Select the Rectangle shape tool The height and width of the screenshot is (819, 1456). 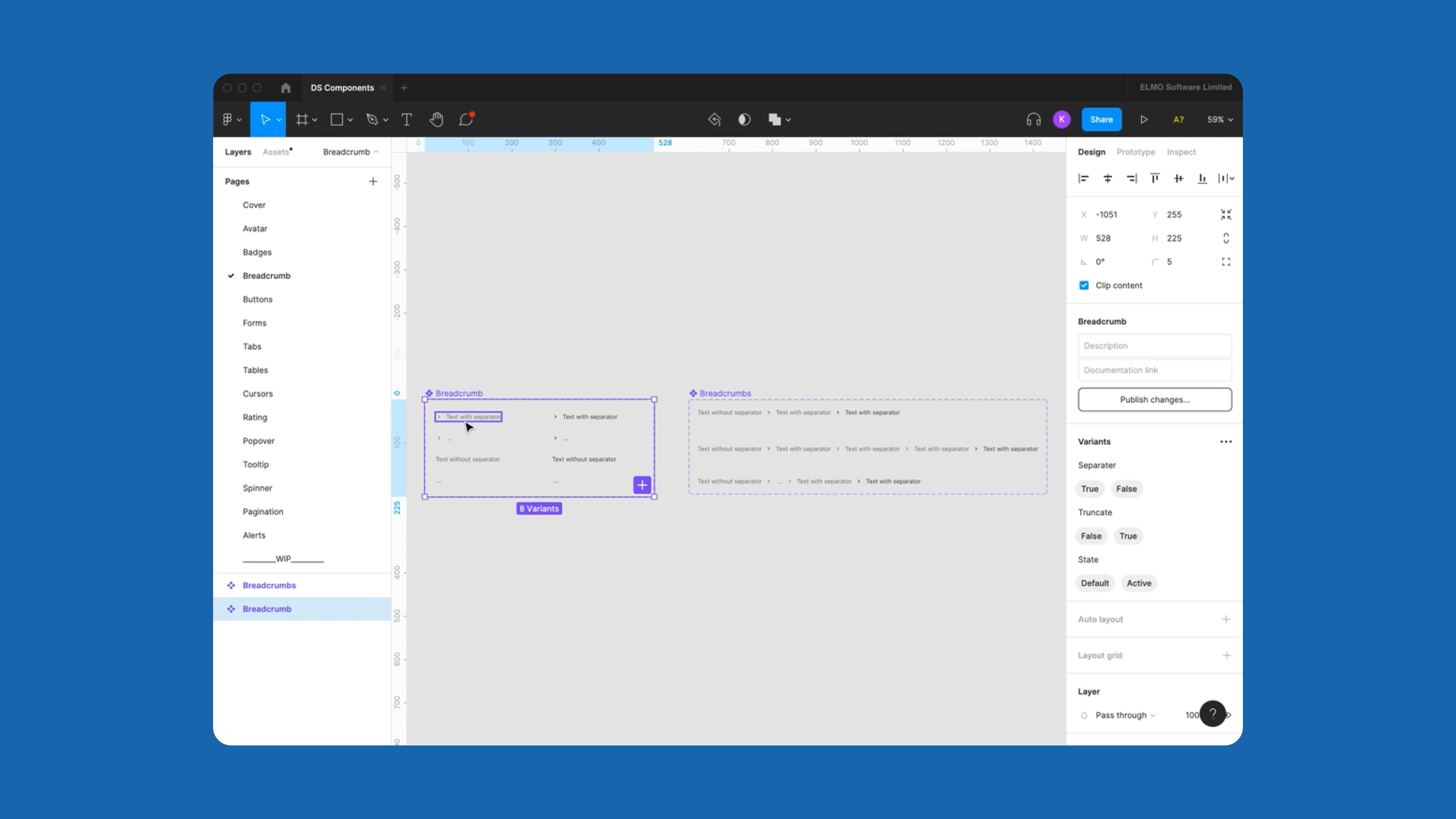(x=337, y=119)
